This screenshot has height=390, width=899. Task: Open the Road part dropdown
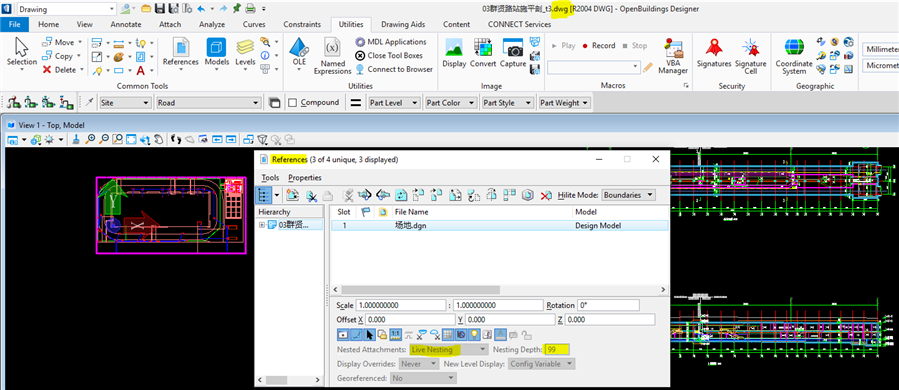coord(209,103)
